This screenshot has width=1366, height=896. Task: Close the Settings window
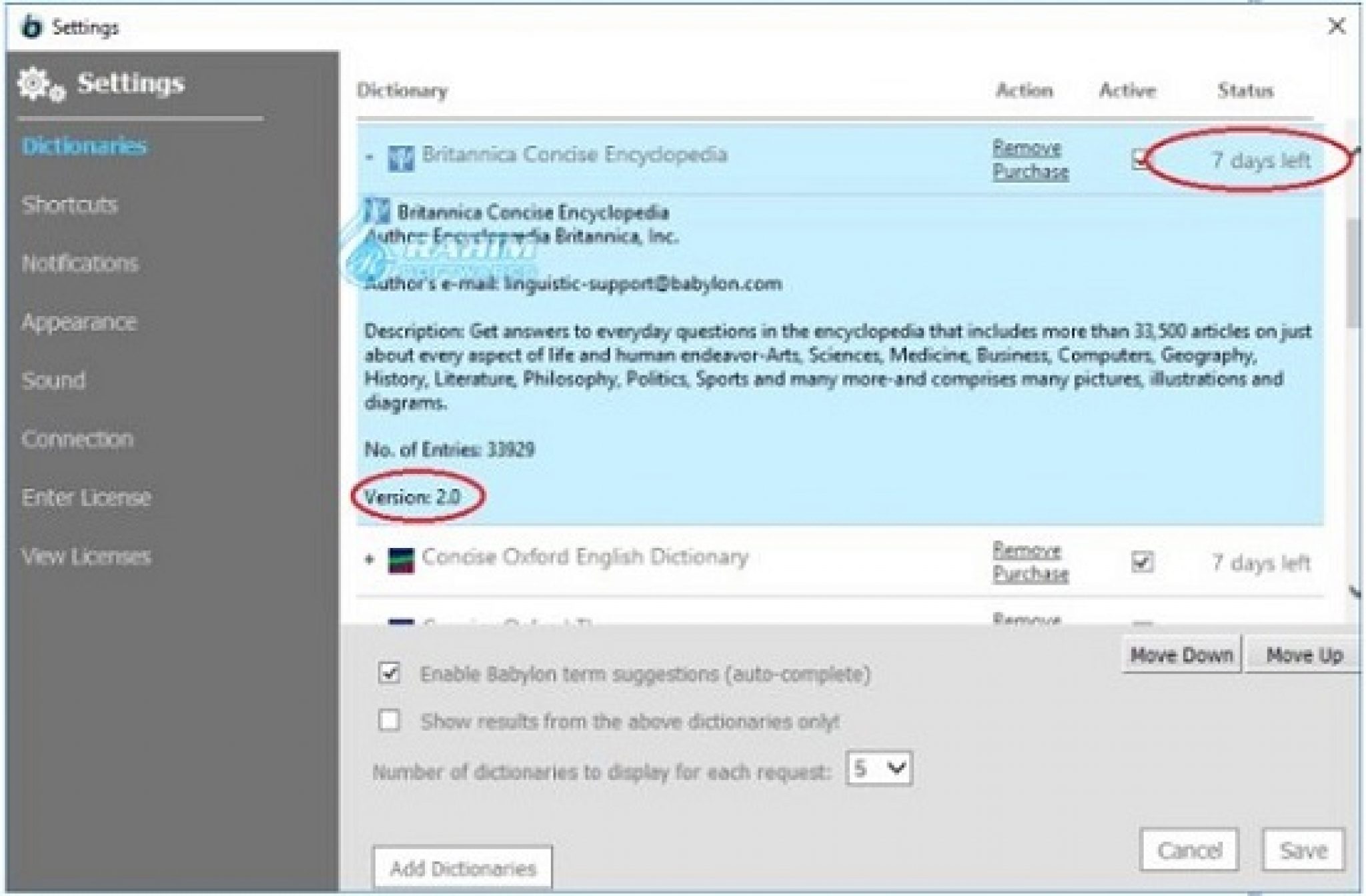(x=1336, y=27)
